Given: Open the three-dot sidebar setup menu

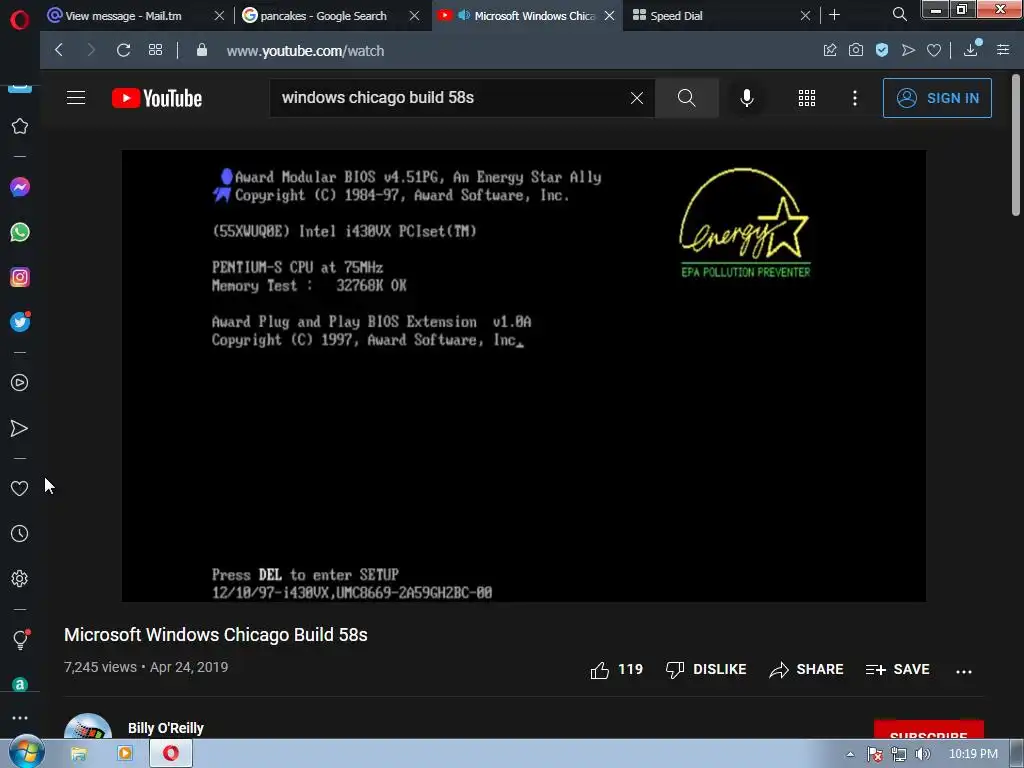Looking at the screenshot, I should click(x=20, y=718).
